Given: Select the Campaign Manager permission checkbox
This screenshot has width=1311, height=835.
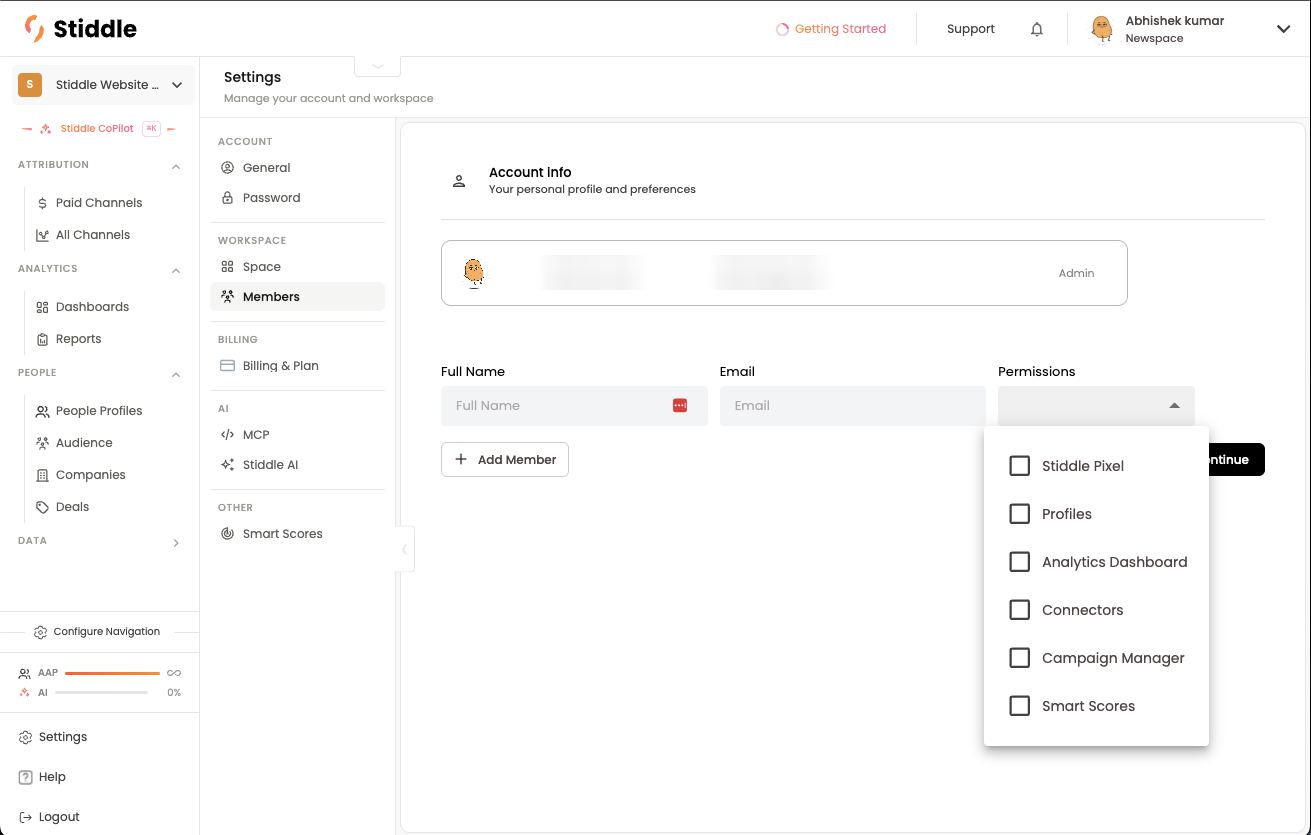Looking at the screenshot, I should (x=1019, y=658).
